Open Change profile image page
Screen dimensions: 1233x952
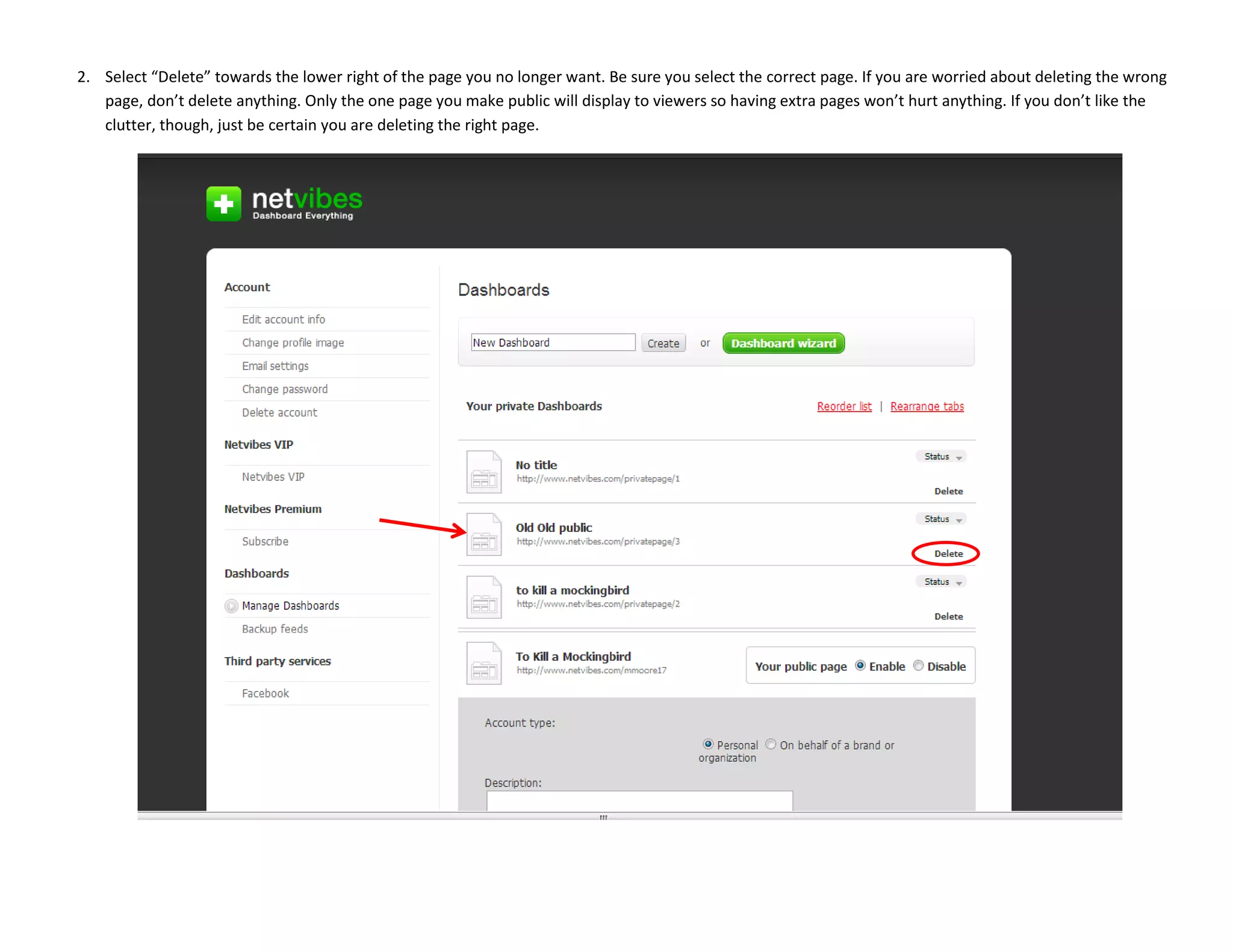pos(293,343)
